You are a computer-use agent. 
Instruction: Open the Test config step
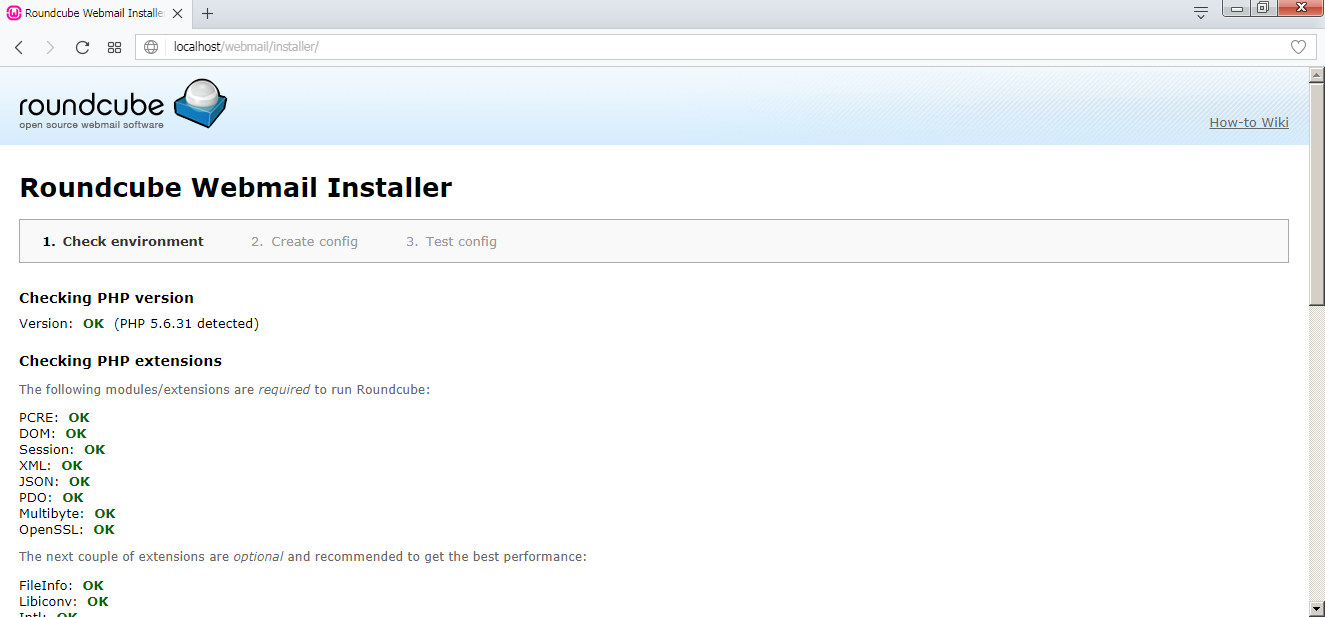point(451,241)
